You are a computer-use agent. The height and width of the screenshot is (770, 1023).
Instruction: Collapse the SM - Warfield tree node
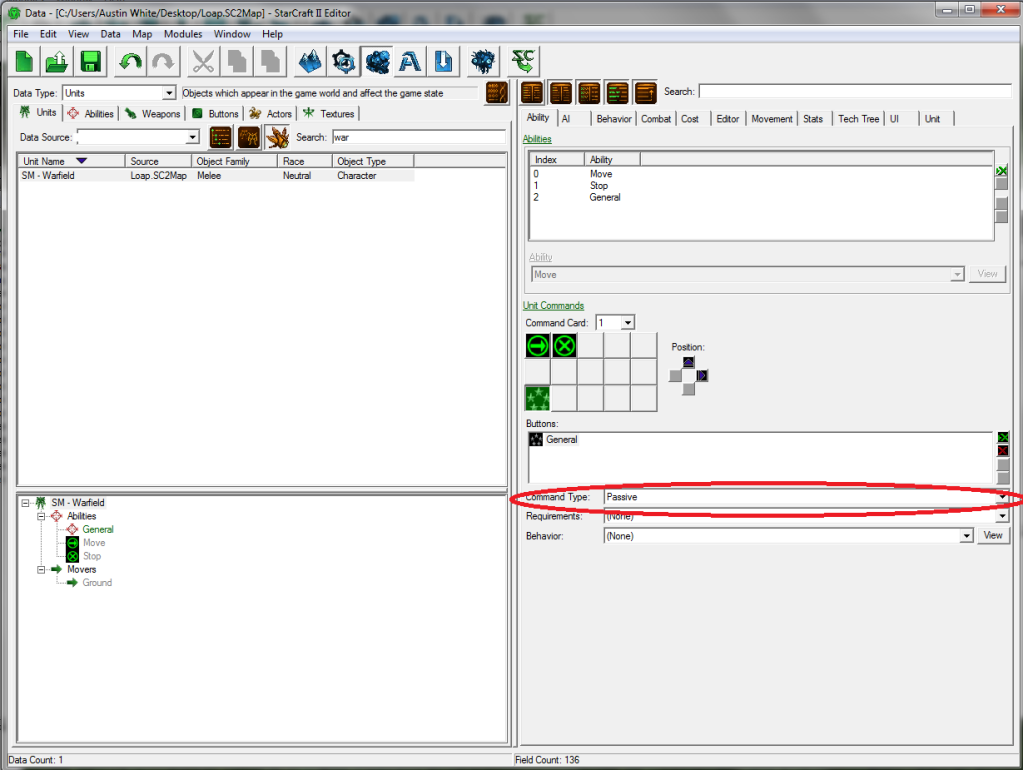tap(25, 503)
